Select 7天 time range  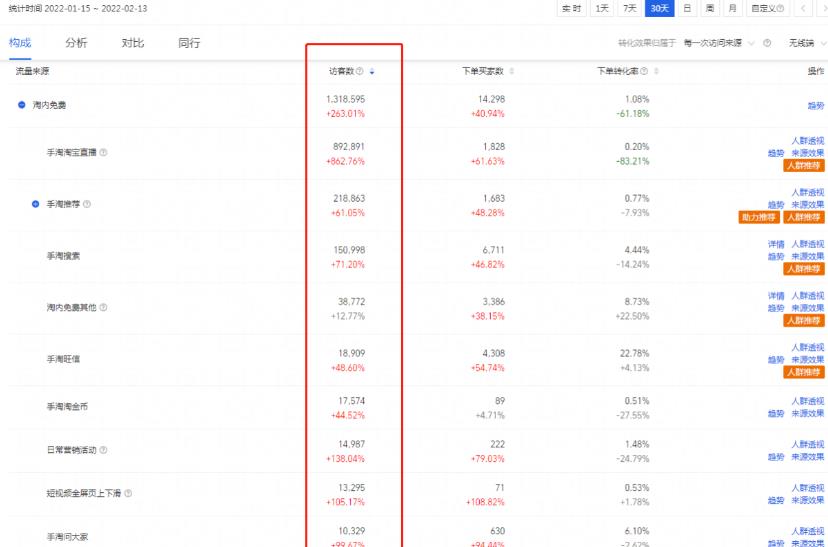point(629,8)
